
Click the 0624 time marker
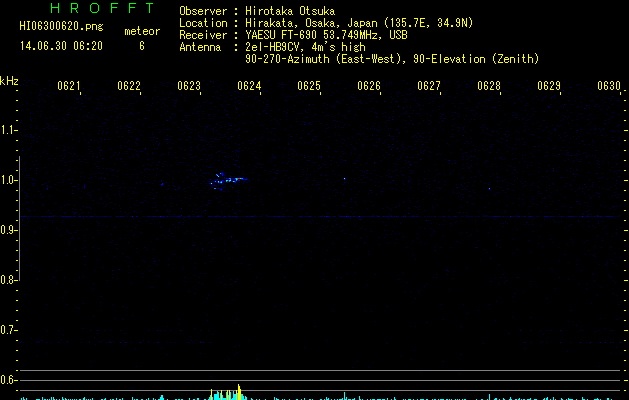[x=249, y=86]
